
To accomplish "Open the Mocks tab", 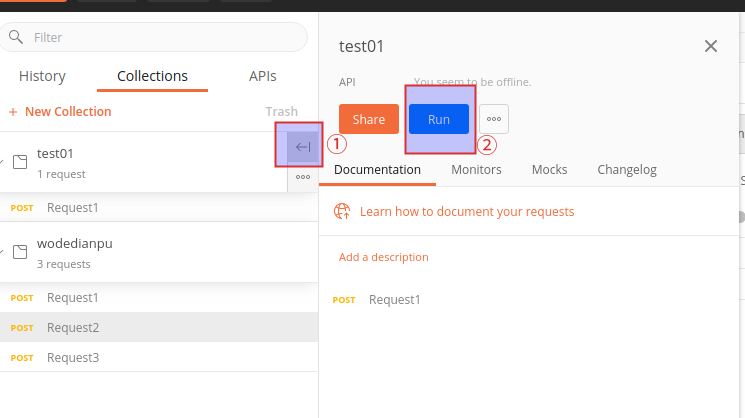I will coord(549,170).
